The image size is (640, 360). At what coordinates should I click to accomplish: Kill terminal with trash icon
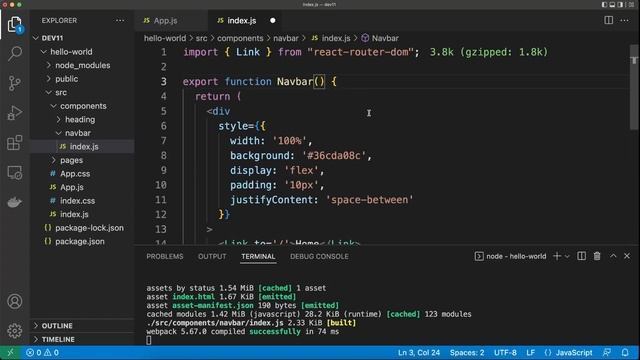[597, 256]
